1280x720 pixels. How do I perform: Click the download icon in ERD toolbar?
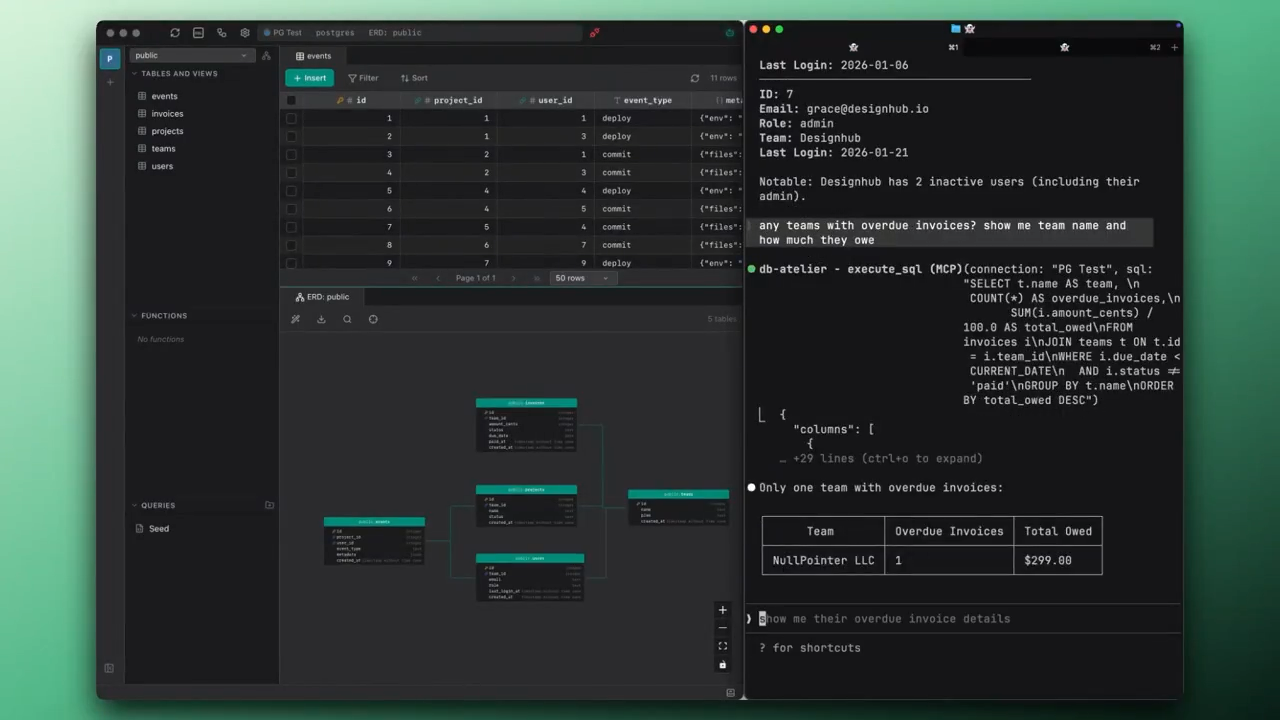(321, 320)
